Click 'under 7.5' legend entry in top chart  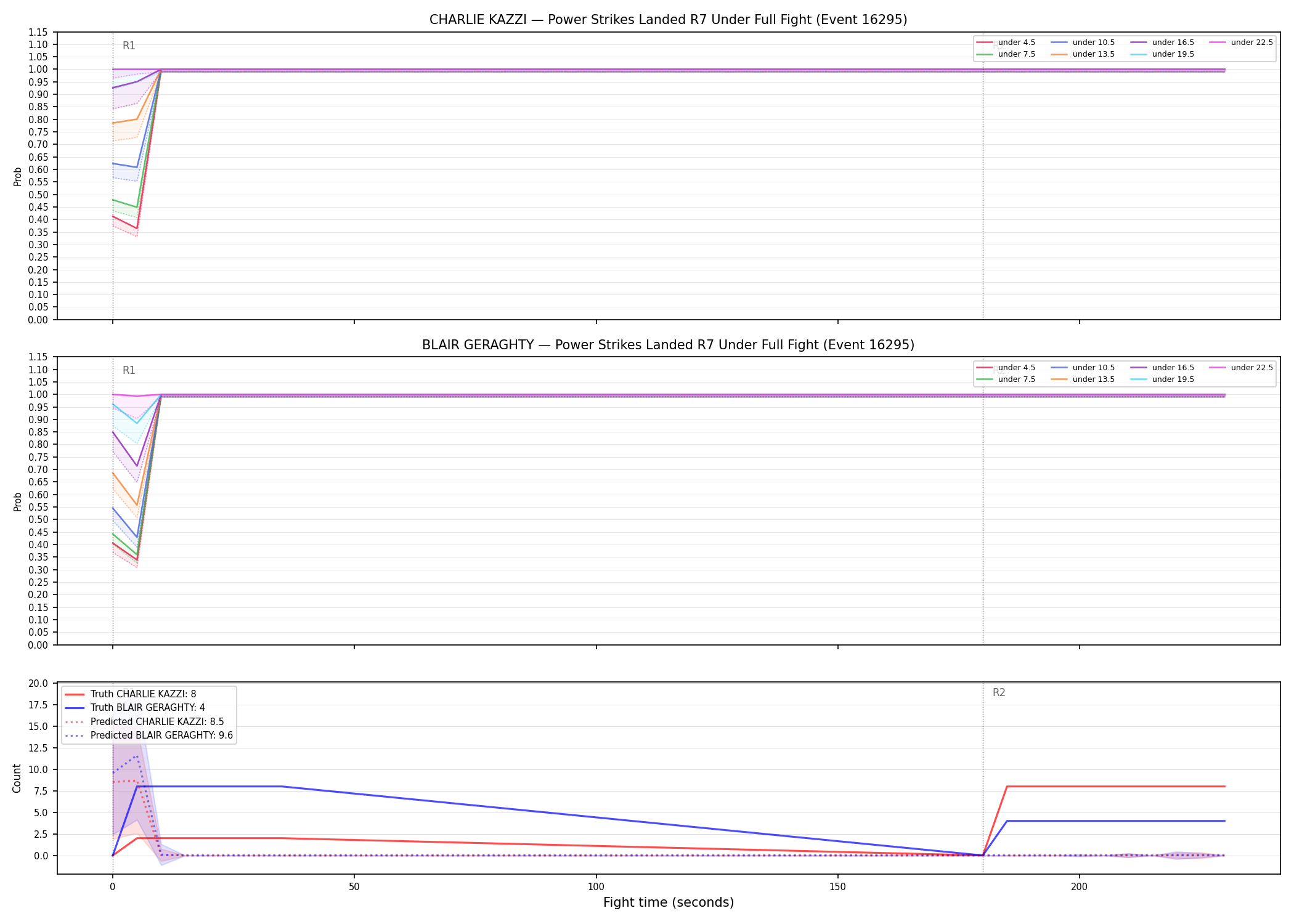(x=1006, y=54)
